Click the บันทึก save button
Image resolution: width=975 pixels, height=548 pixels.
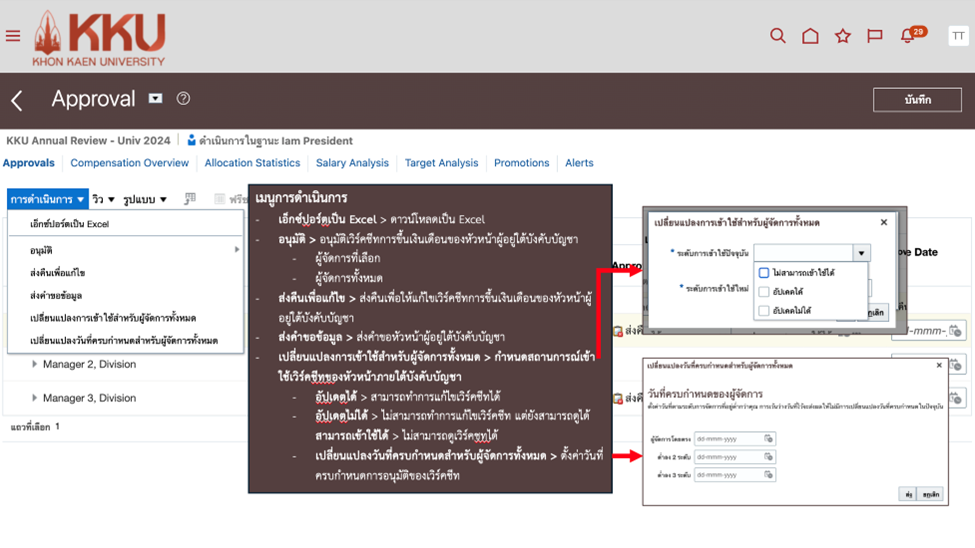917,100
